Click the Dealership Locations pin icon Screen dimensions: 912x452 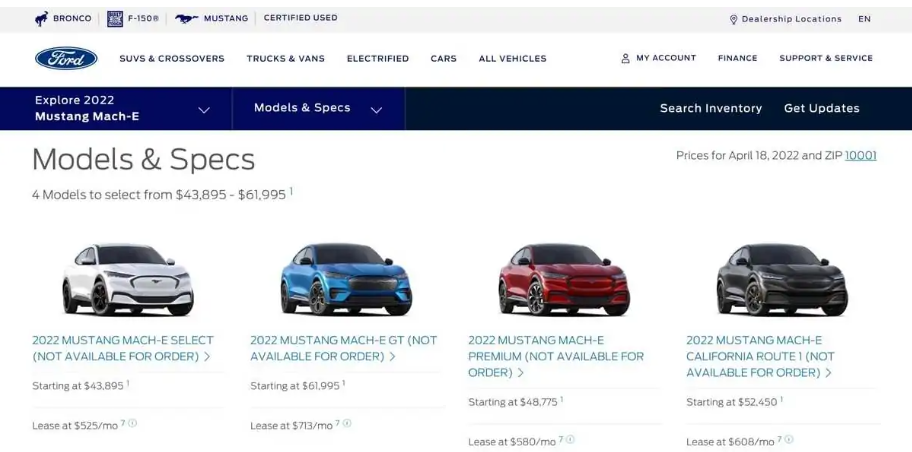[733, 19]
